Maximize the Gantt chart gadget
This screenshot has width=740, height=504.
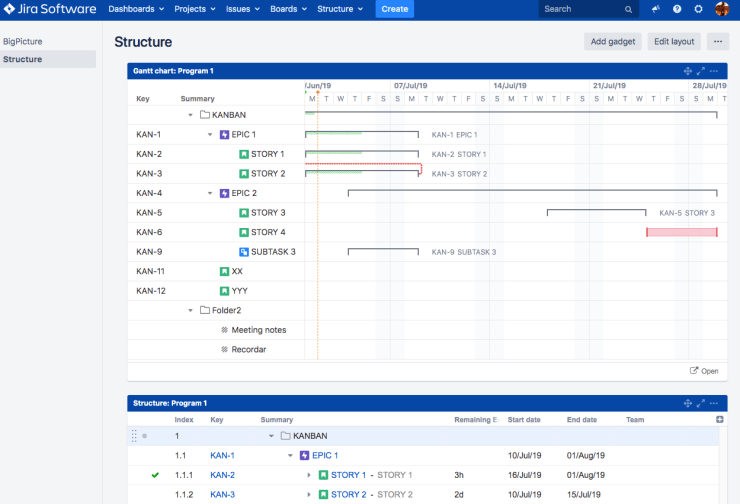point(701,71)
